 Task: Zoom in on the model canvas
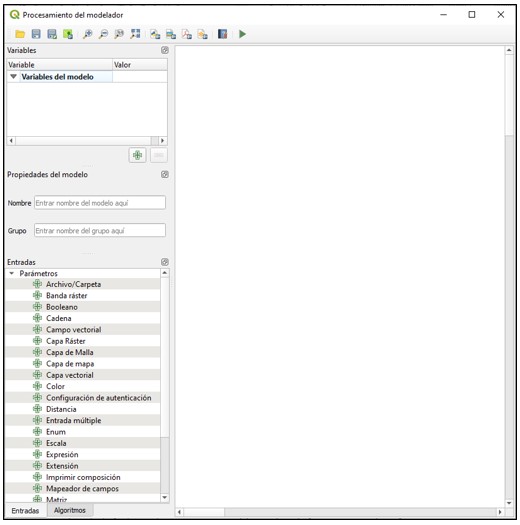[87, 34]
